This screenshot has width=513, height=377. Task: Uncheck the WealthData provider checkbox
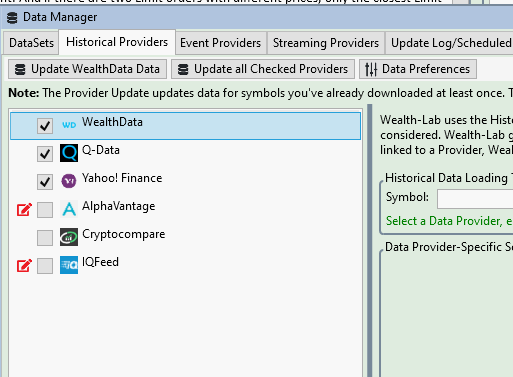click(45, 126)
